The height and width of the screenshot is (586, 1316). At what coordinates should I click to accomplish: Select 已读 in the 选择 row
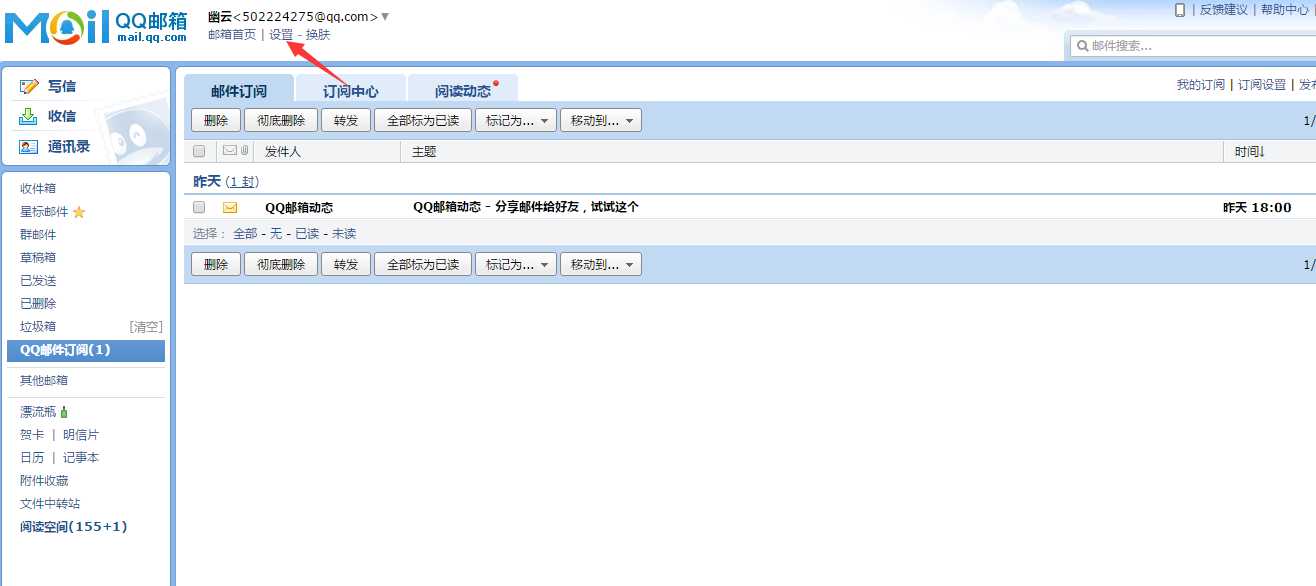click(307, 234)
